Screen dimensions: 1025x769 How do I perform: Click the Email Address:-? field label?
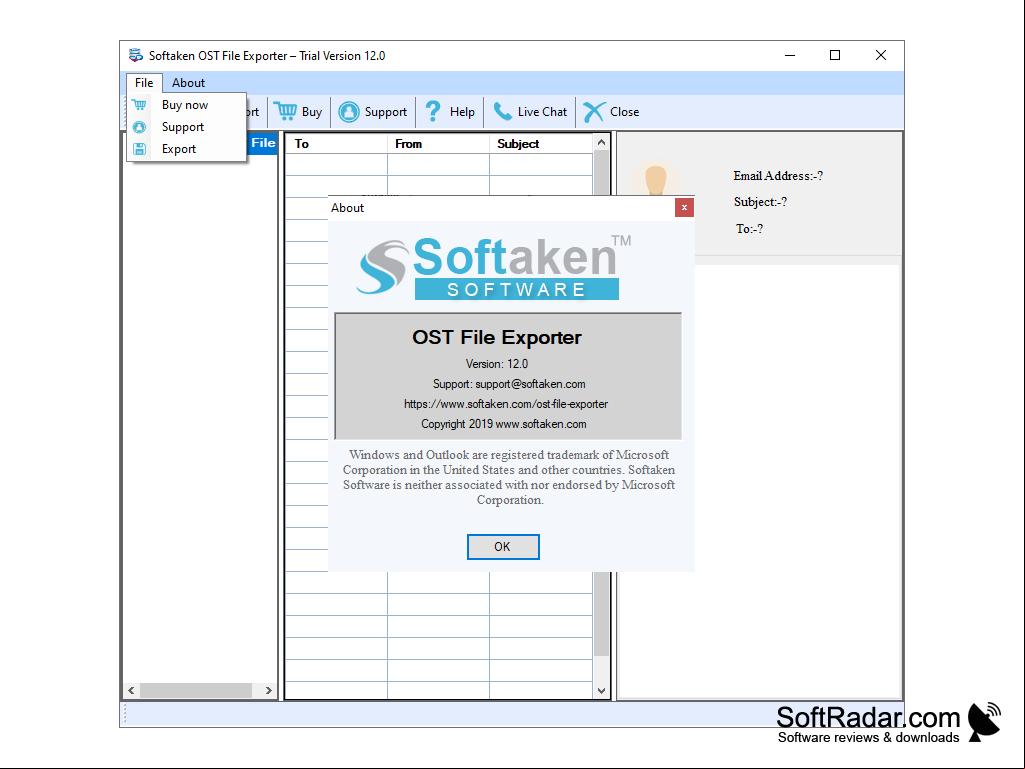coord(778,176)
